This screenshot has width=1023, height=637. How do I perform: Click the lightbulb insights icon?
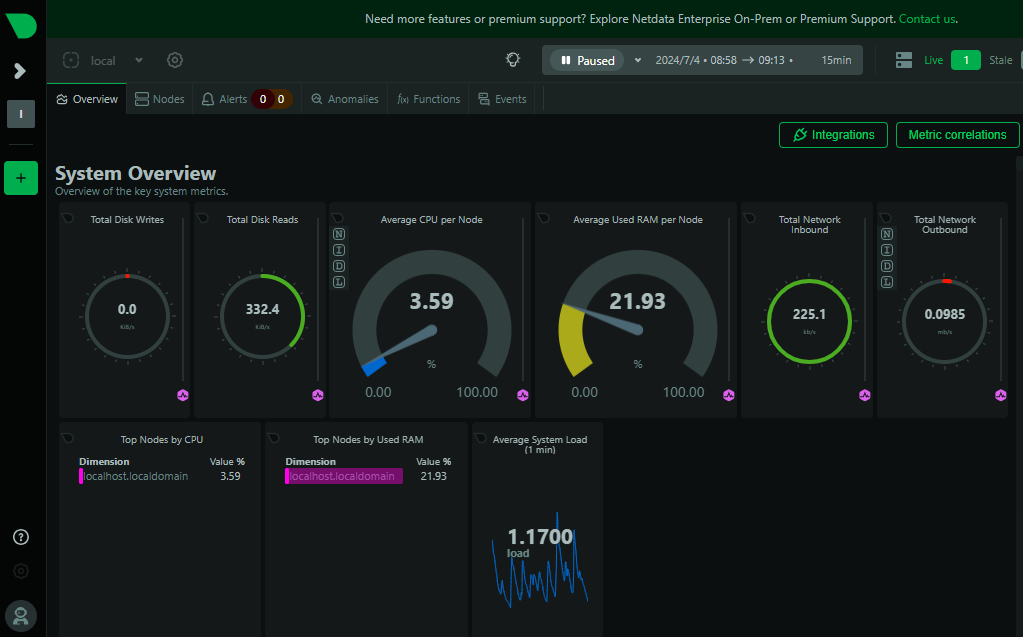(513, 60)
